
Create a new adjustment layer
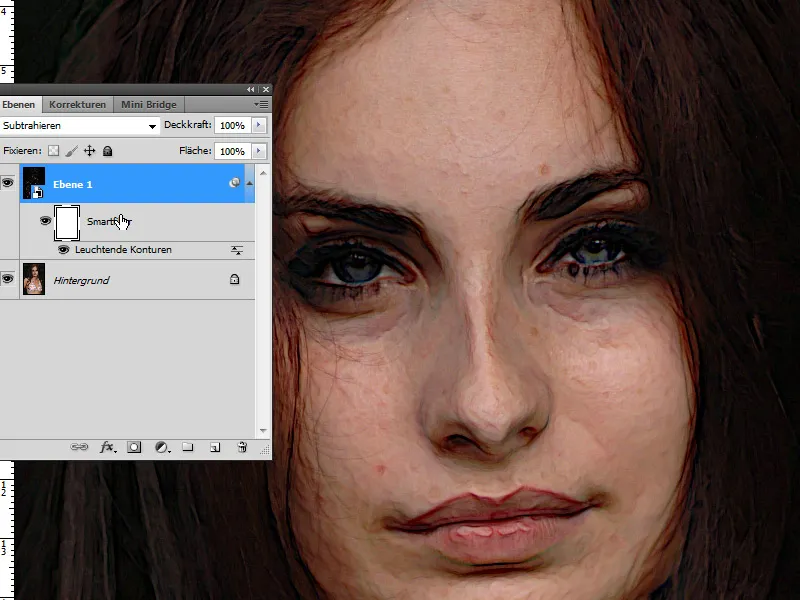162,447
